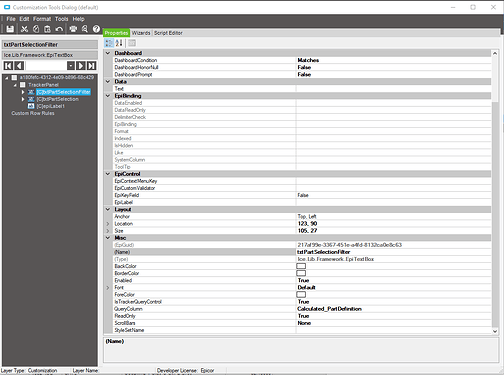Click the Undo arrow icon
Image resolution: width=504 pixels, height=375 pixels.
coord(59,29)
